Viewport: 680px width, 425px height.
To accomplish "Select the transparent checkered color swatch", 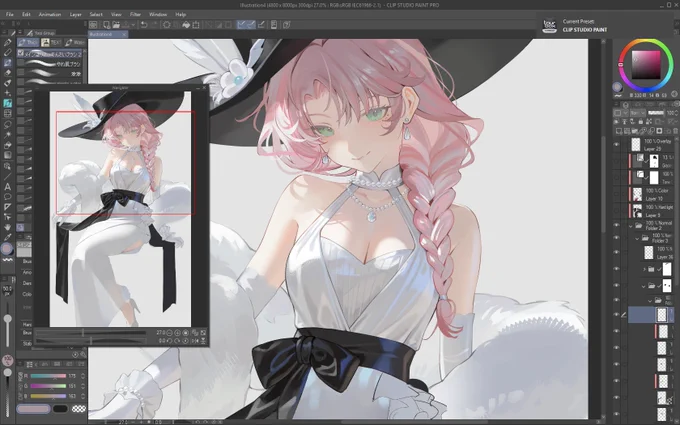I will pyautogui.click(x=78, y=409).
